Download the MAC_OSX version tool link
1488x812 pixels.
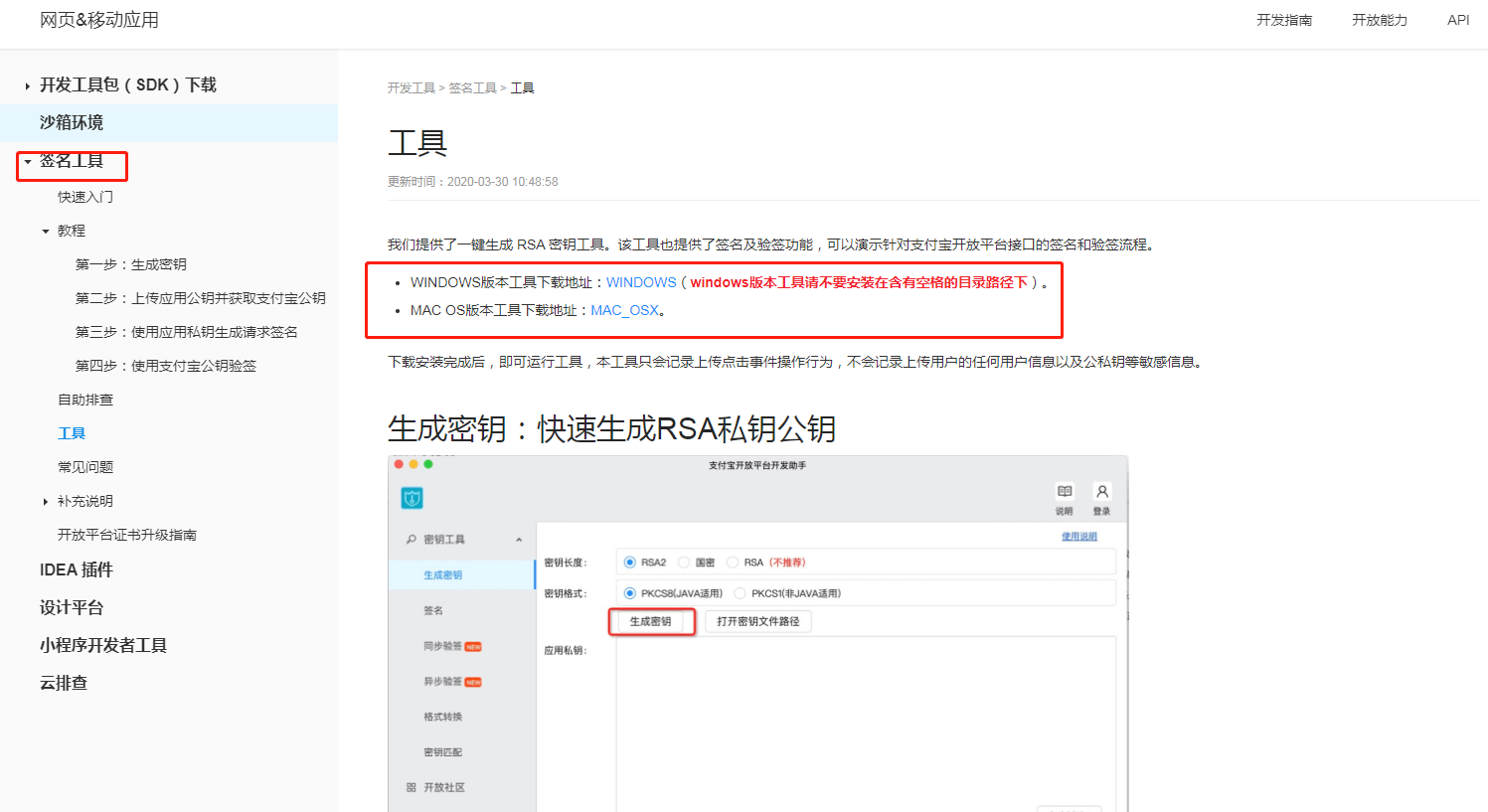[x=625, y=310]
